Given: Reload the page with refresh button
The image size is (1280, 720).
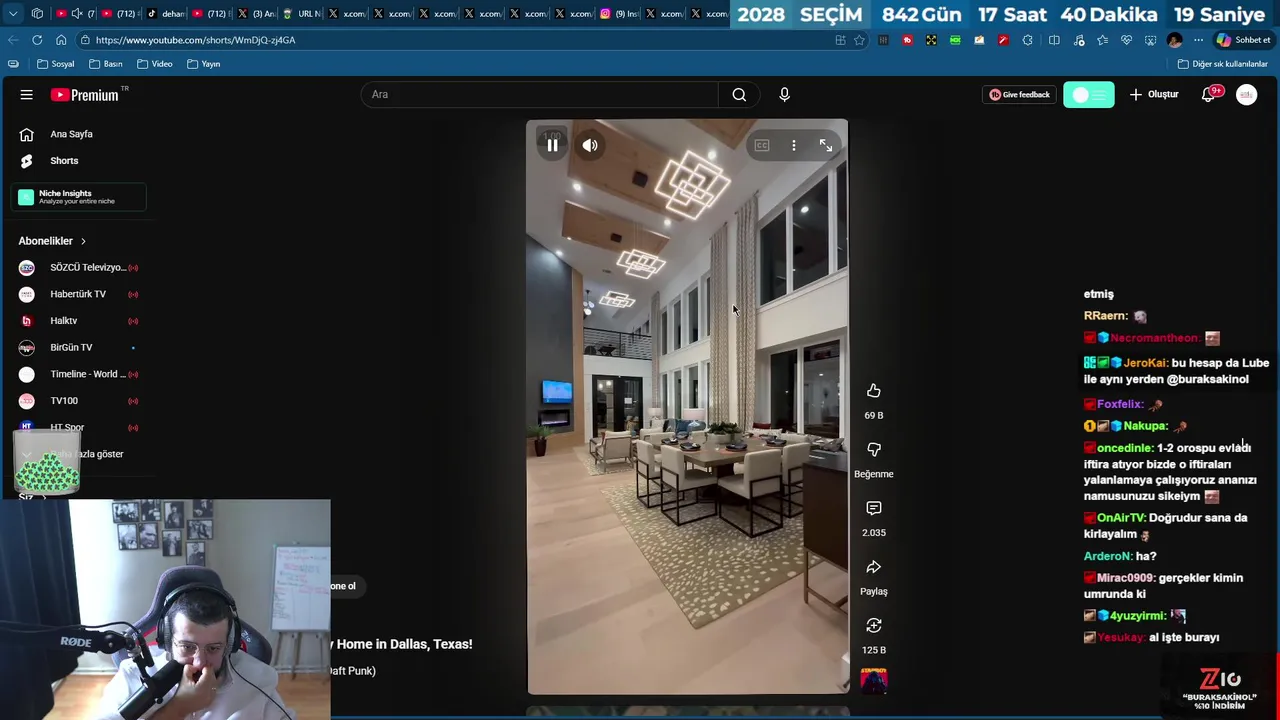Looking at the screenshot, I should 37,40.
